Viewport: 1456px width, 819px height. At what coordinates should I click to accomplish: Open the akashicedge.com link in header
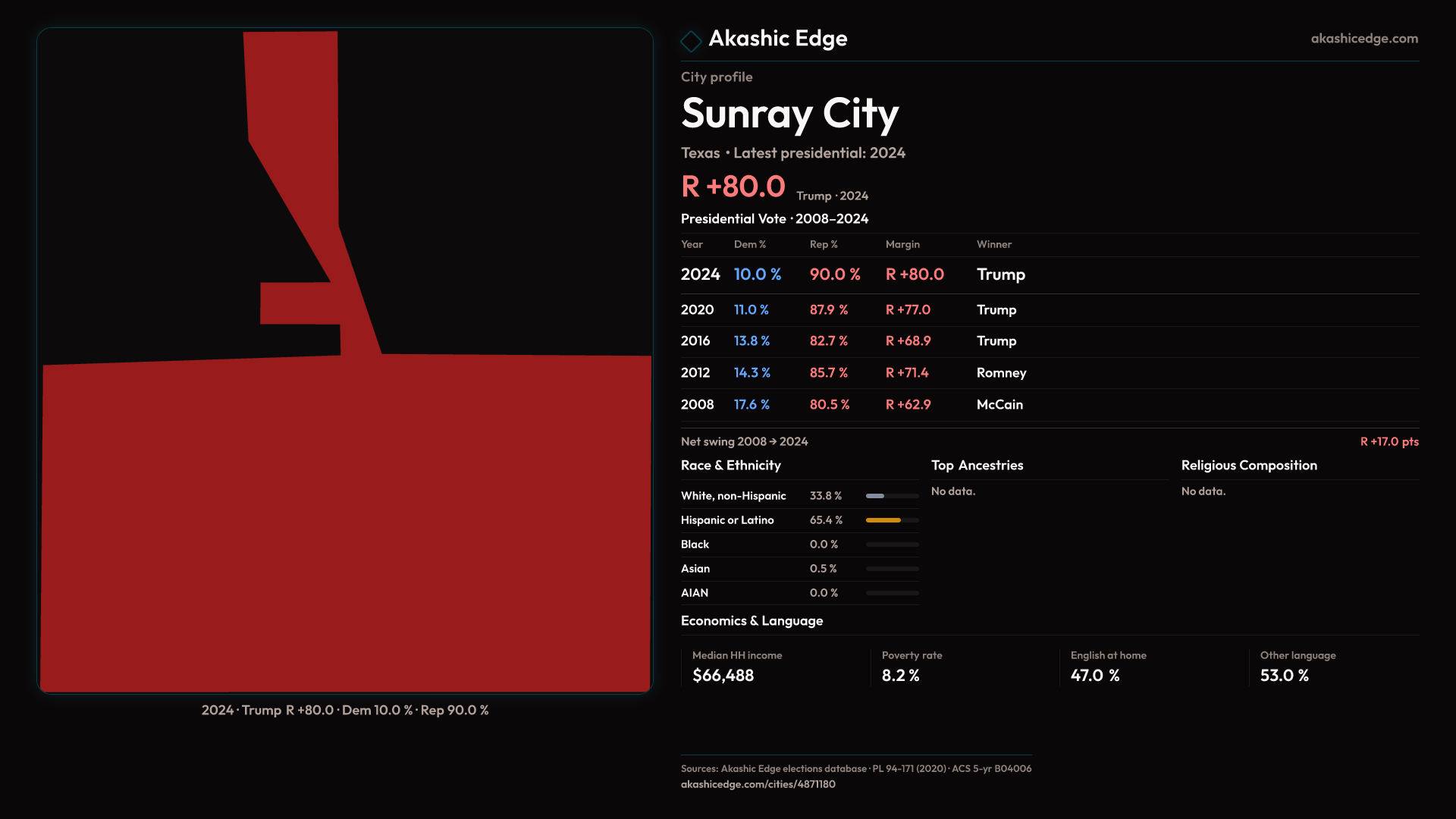tap(1363, 39)
